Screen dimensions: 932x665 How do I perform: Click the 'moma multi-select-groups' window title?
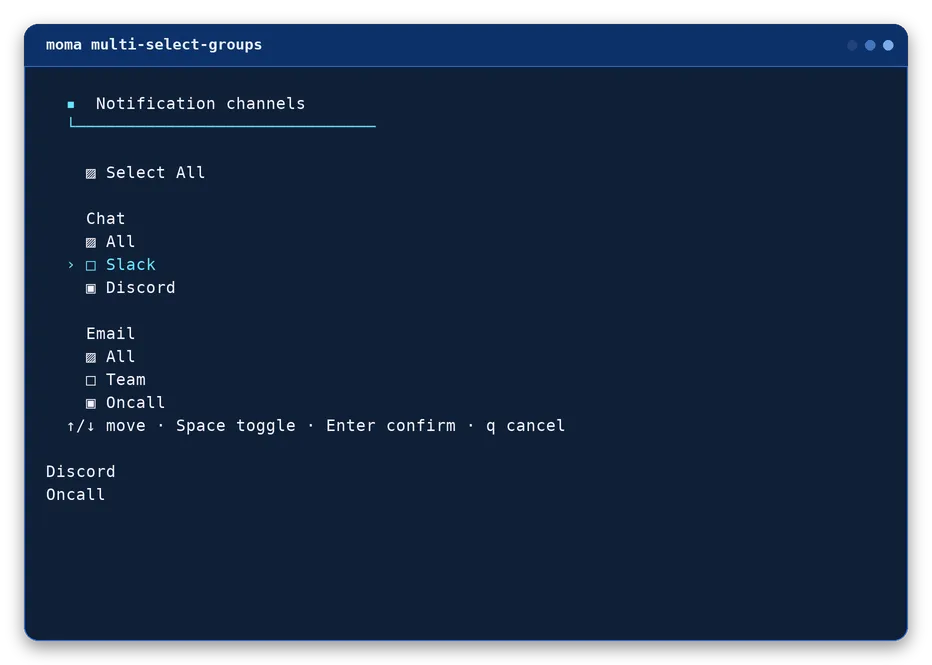click(154, 45)
